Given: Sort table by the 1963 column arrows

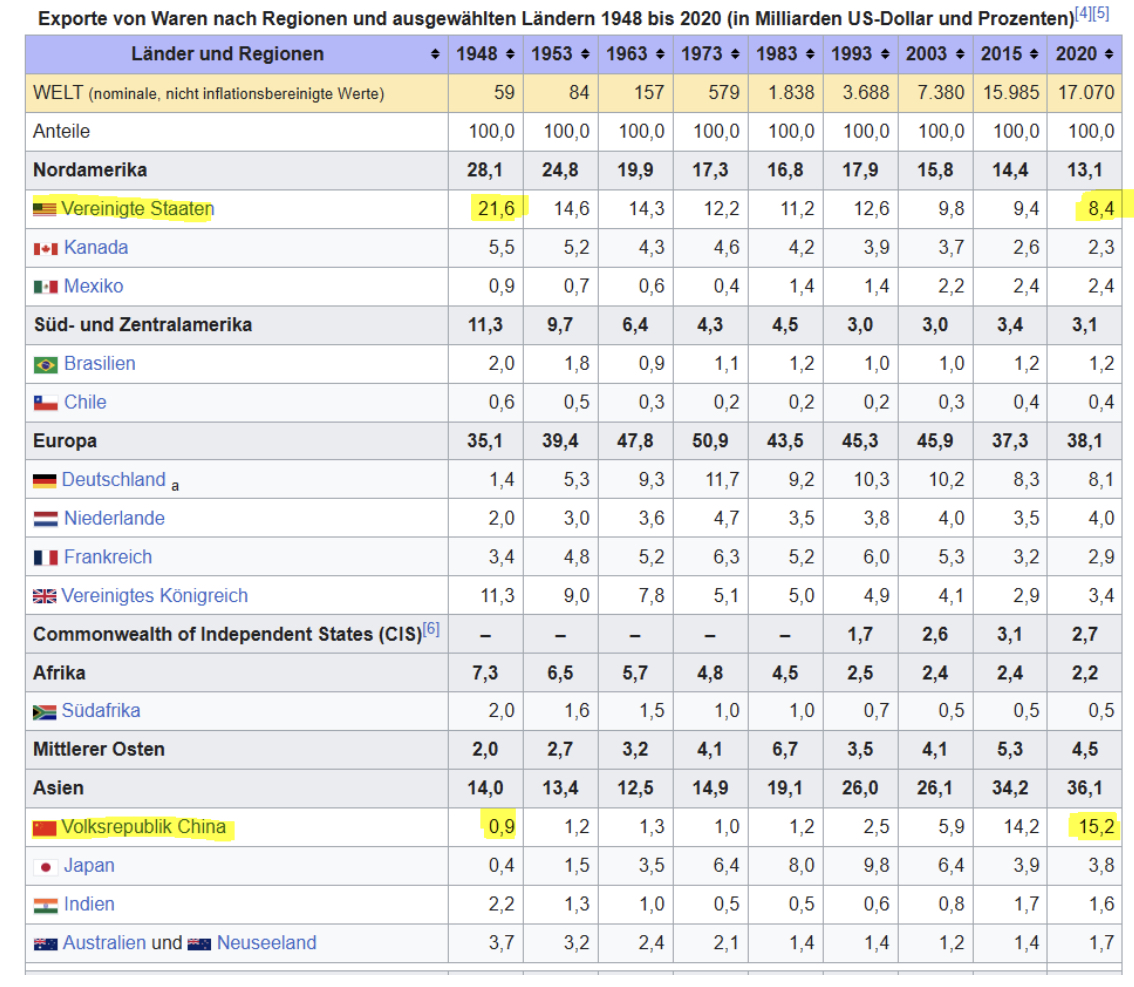Looking at the screenshot, I should click(x=660, y=54).
